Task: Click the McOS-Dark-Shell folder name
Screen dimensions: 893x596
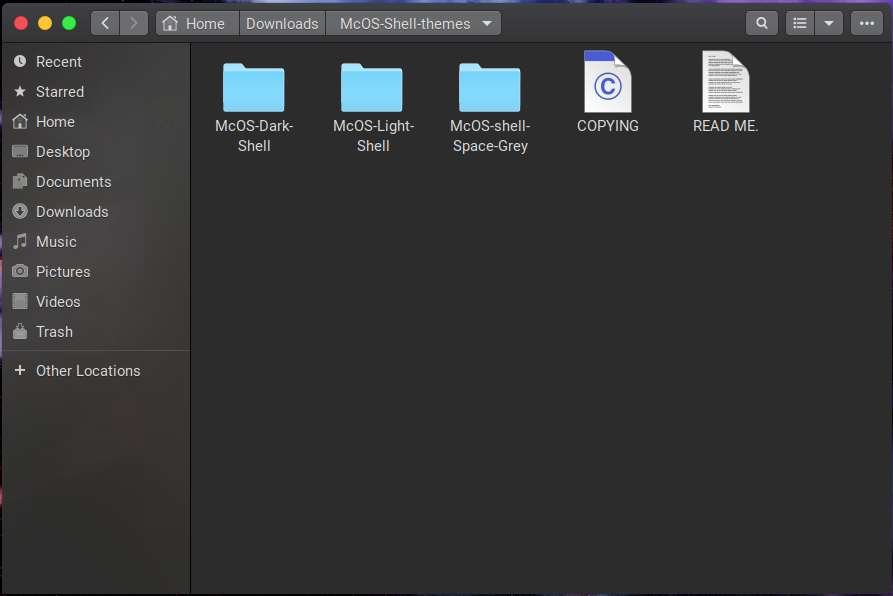Action: 254,136
